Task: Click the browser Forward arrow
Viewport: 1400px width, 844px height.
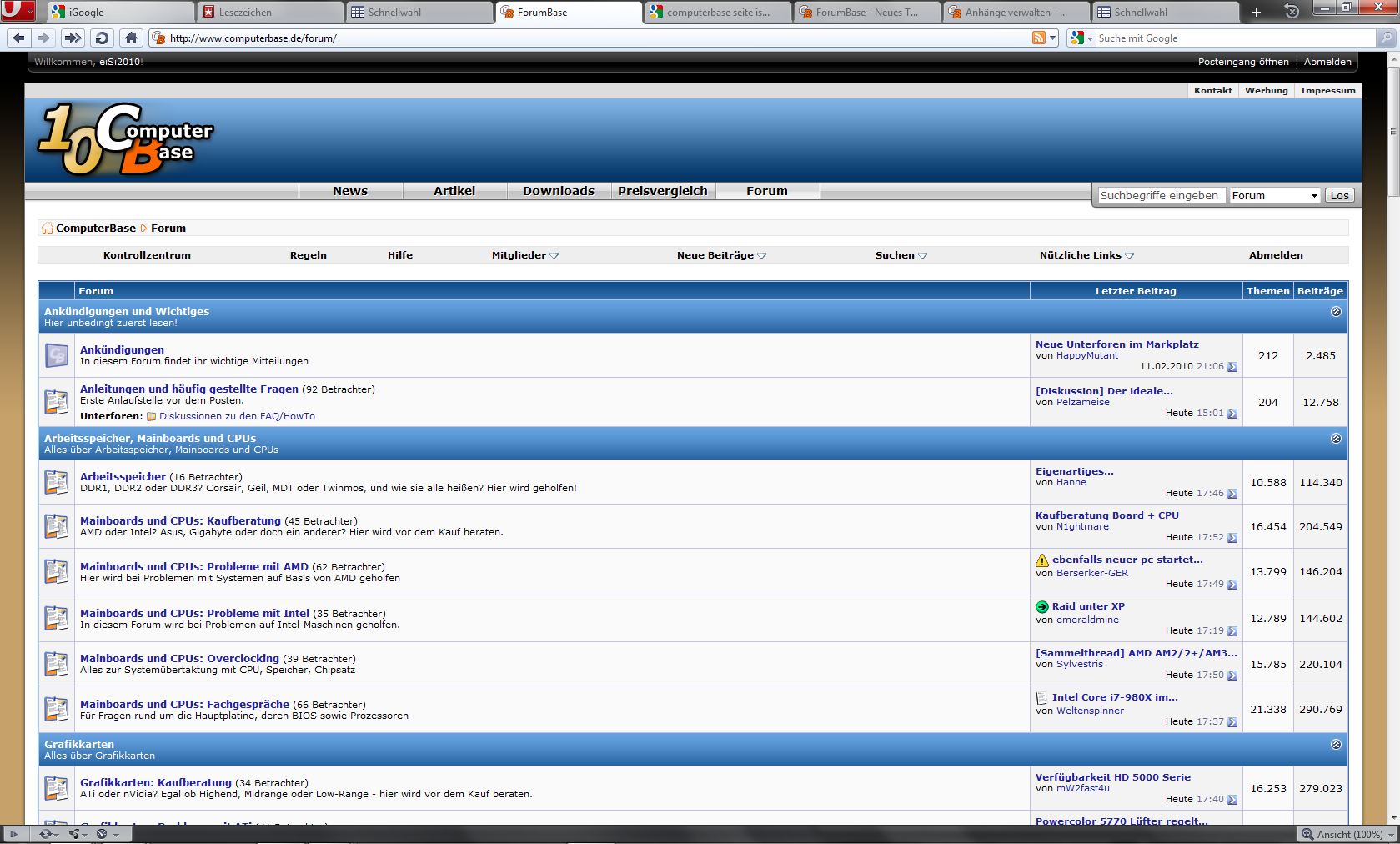Action: click(x=44, y=38)
